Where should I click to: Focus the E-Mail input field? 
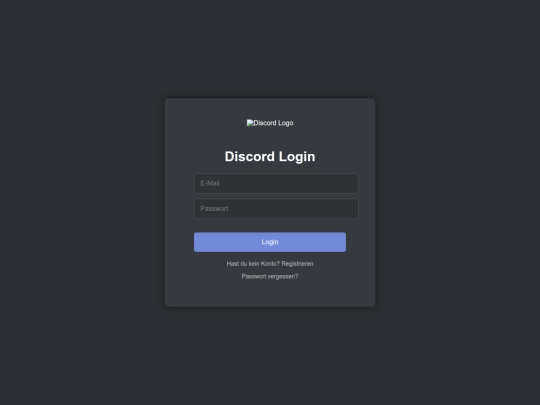coord(276,183)
